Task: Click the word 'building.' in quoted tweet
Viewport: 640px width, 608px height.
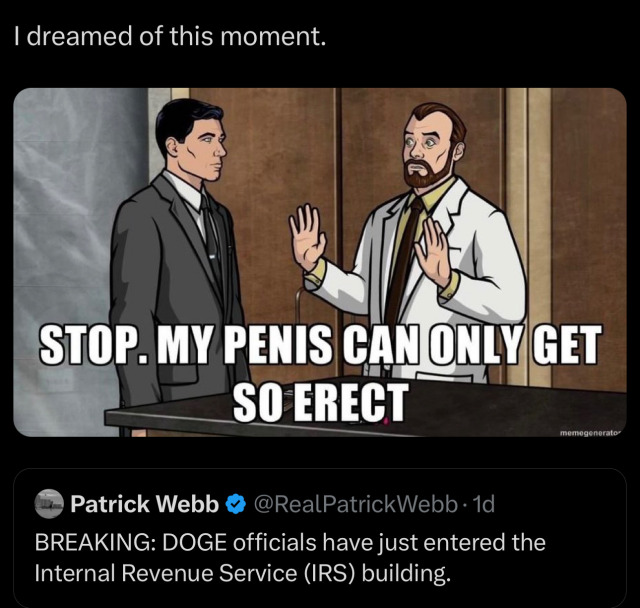Action: click(x=407, y=573)
